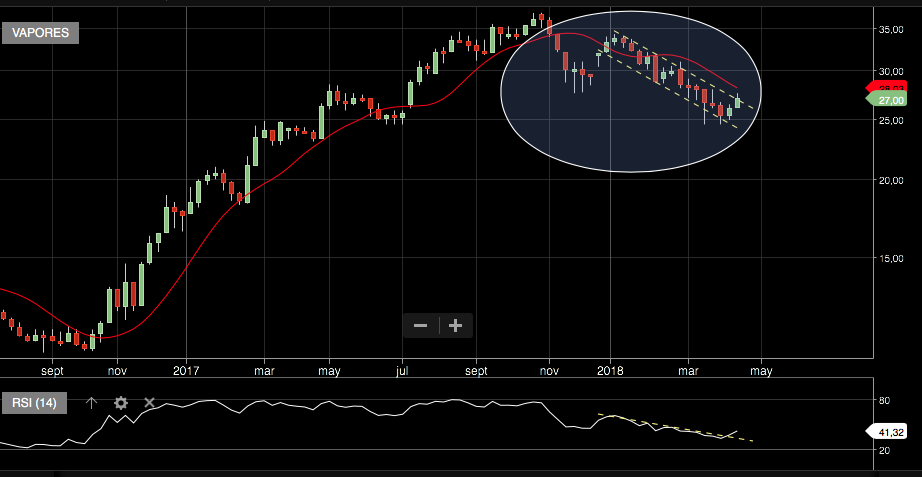Remove the RSI indicator with X icon
This screenshot has height=477, width=922.
coord(150,403)
